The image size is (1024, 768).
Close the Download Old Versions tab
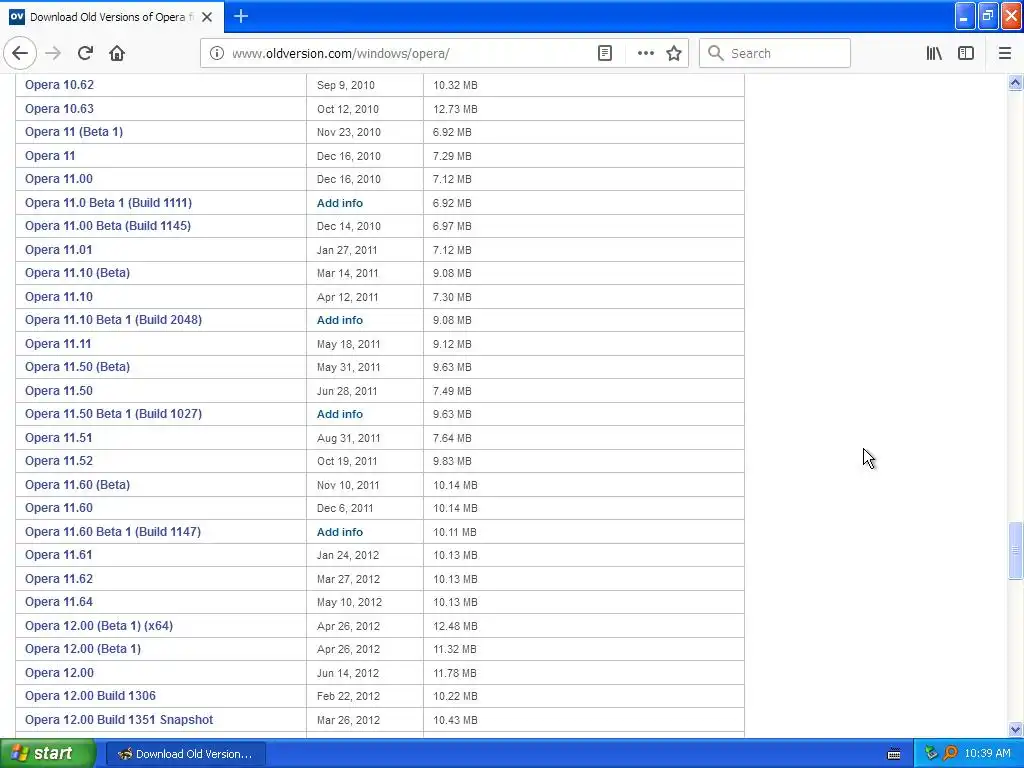pyautogui.click(x=207, y=17)
